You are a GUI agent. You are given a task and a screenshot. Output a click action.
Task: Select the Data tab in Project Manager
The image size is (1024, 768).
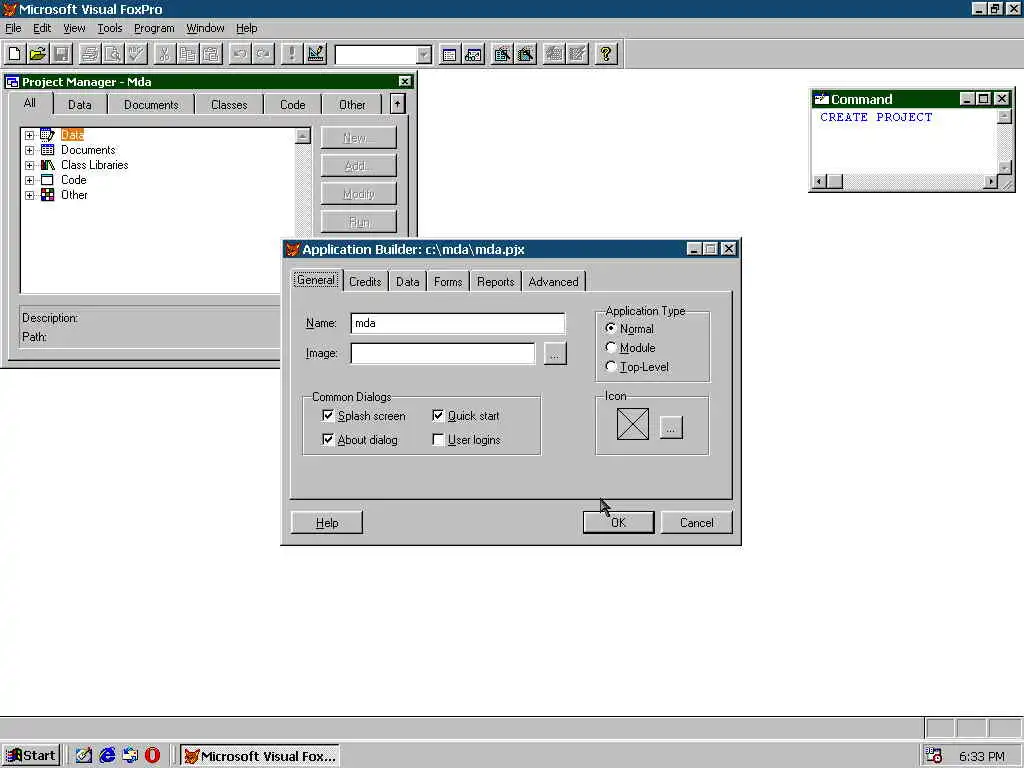pyautogui.click(x=80, y=104)
